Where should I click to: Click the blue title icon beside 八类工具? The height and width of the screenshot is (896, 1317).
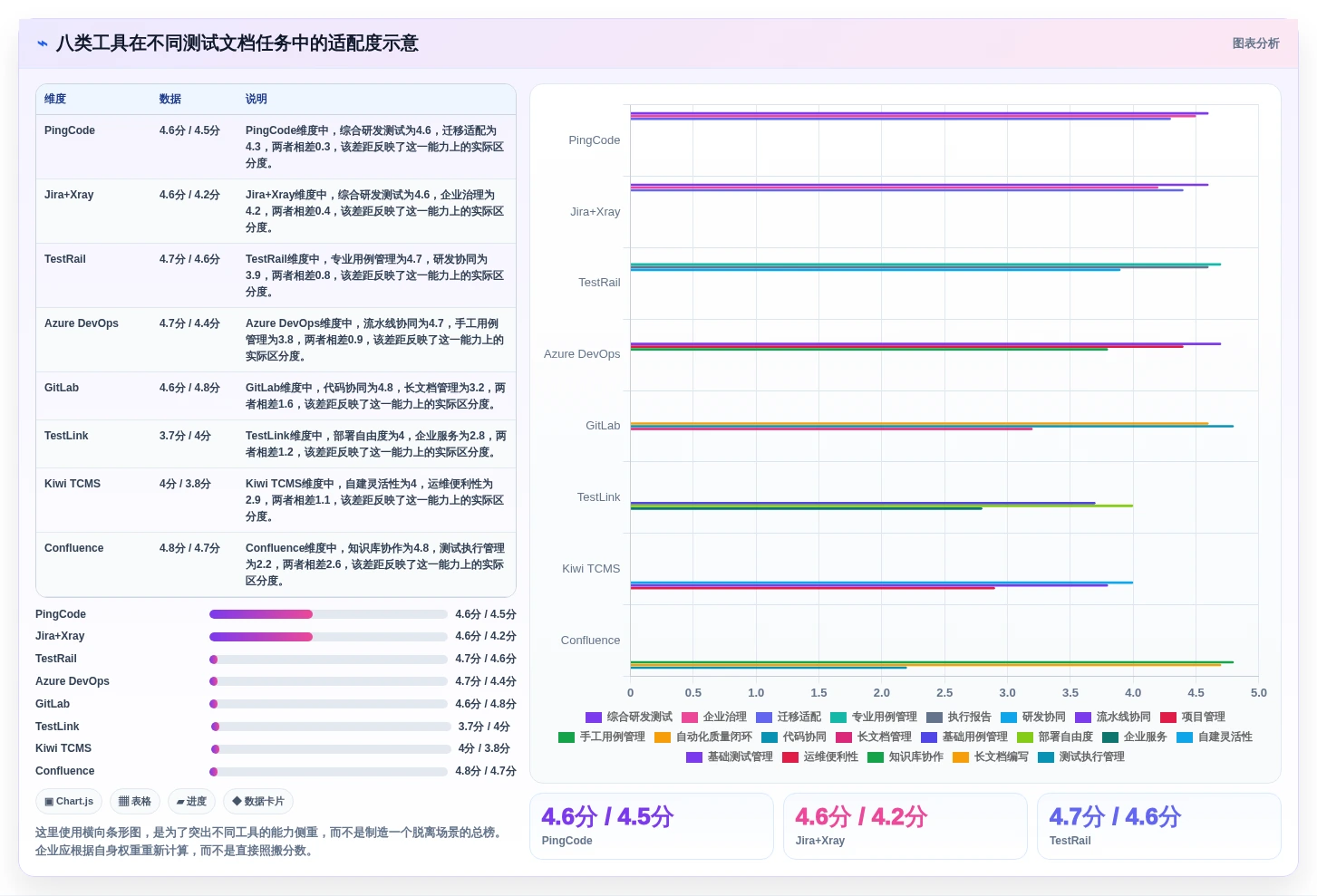tap(42, 43)
